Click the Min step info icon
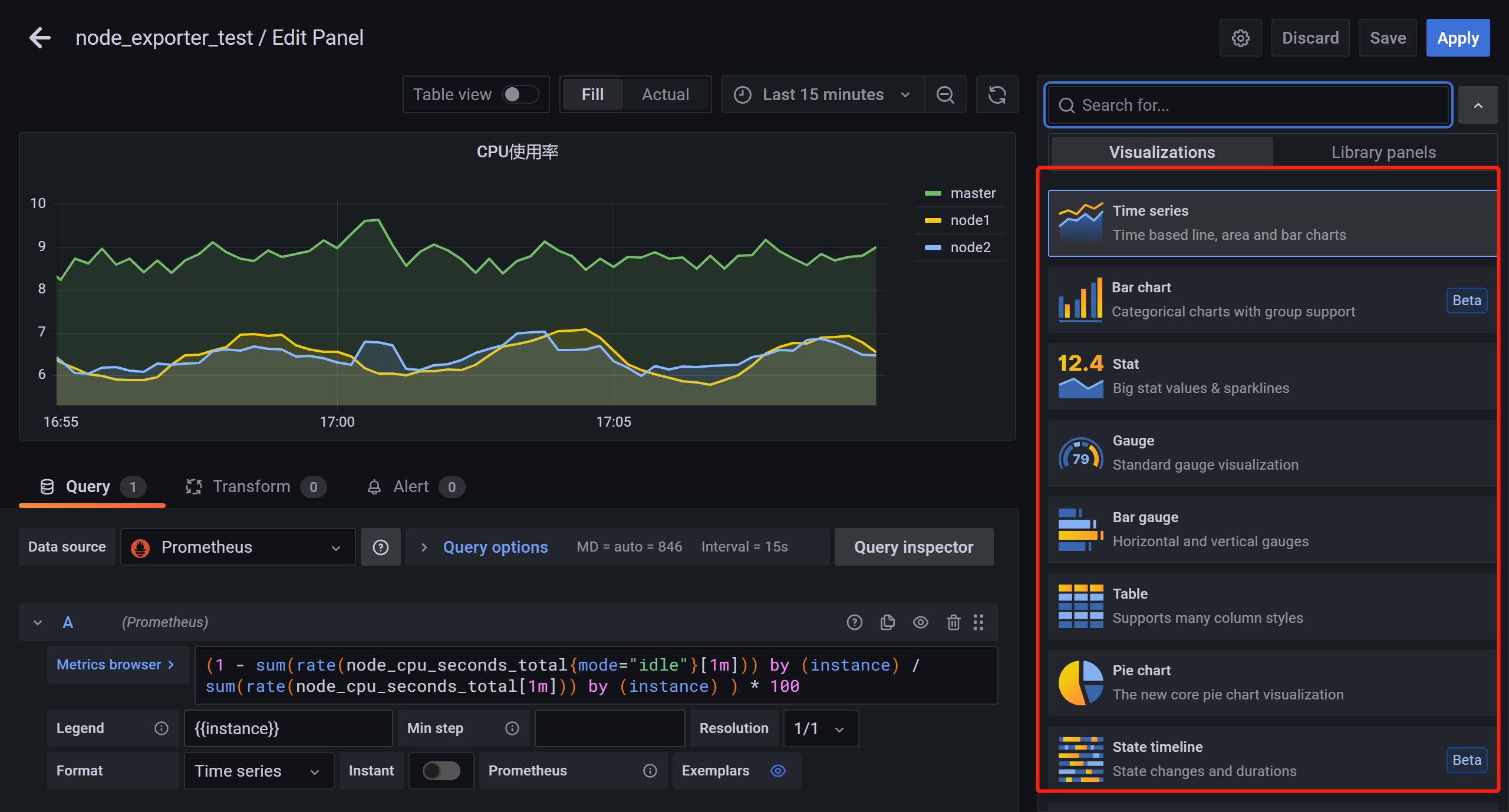Viewport: 1509px width, 812px height. click(x=512, y=728)
